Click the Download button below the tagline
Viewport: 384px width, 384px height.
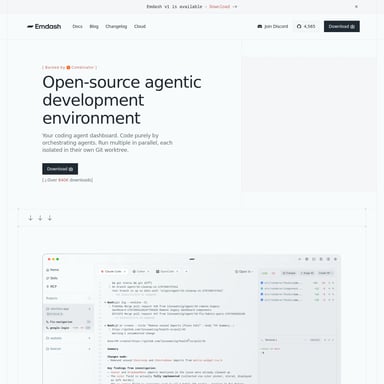60,169
